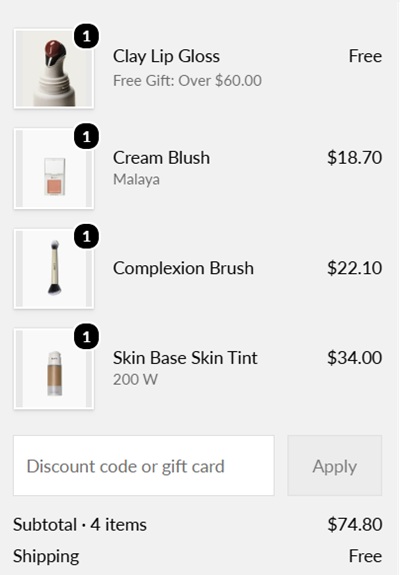Click the Subtotal 4 items label
This screenshot has height=575, width=400.
click(x=80, y=524)
